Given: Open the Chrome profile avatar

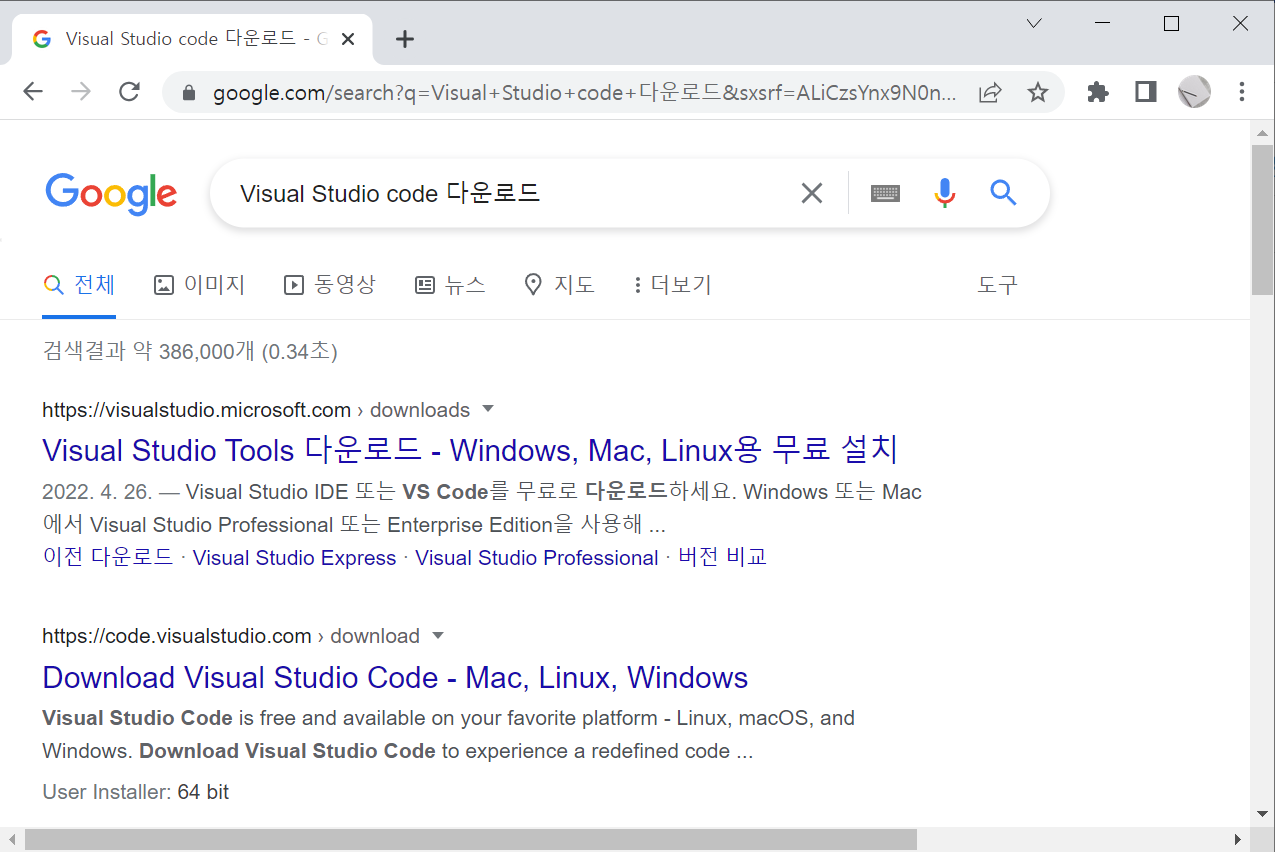Looking at the screenshot, I should pos(1194,92).
